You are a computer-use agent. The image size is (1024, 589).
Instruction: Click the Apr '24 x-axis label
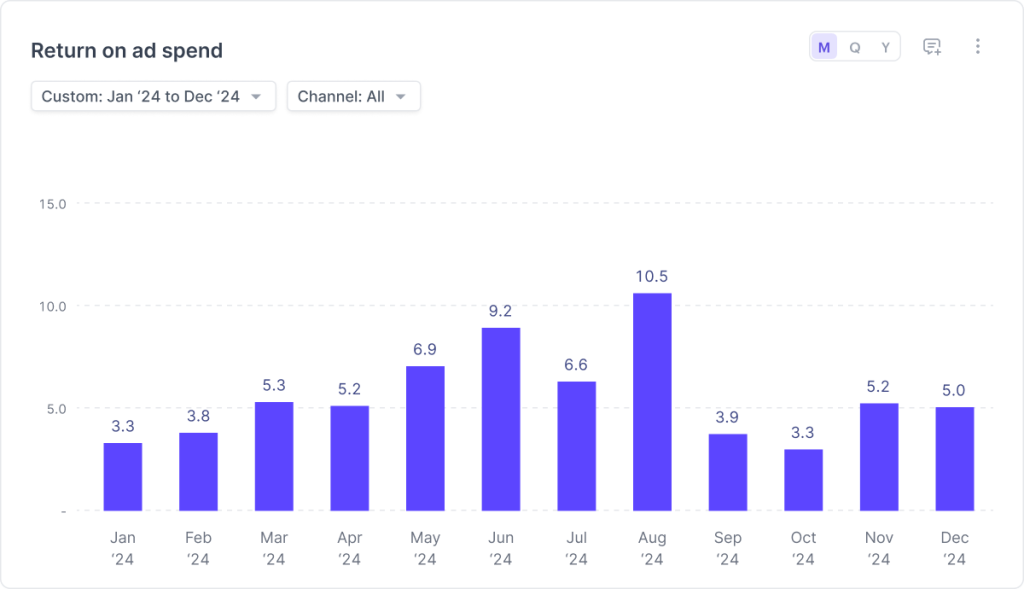[350, 548]
